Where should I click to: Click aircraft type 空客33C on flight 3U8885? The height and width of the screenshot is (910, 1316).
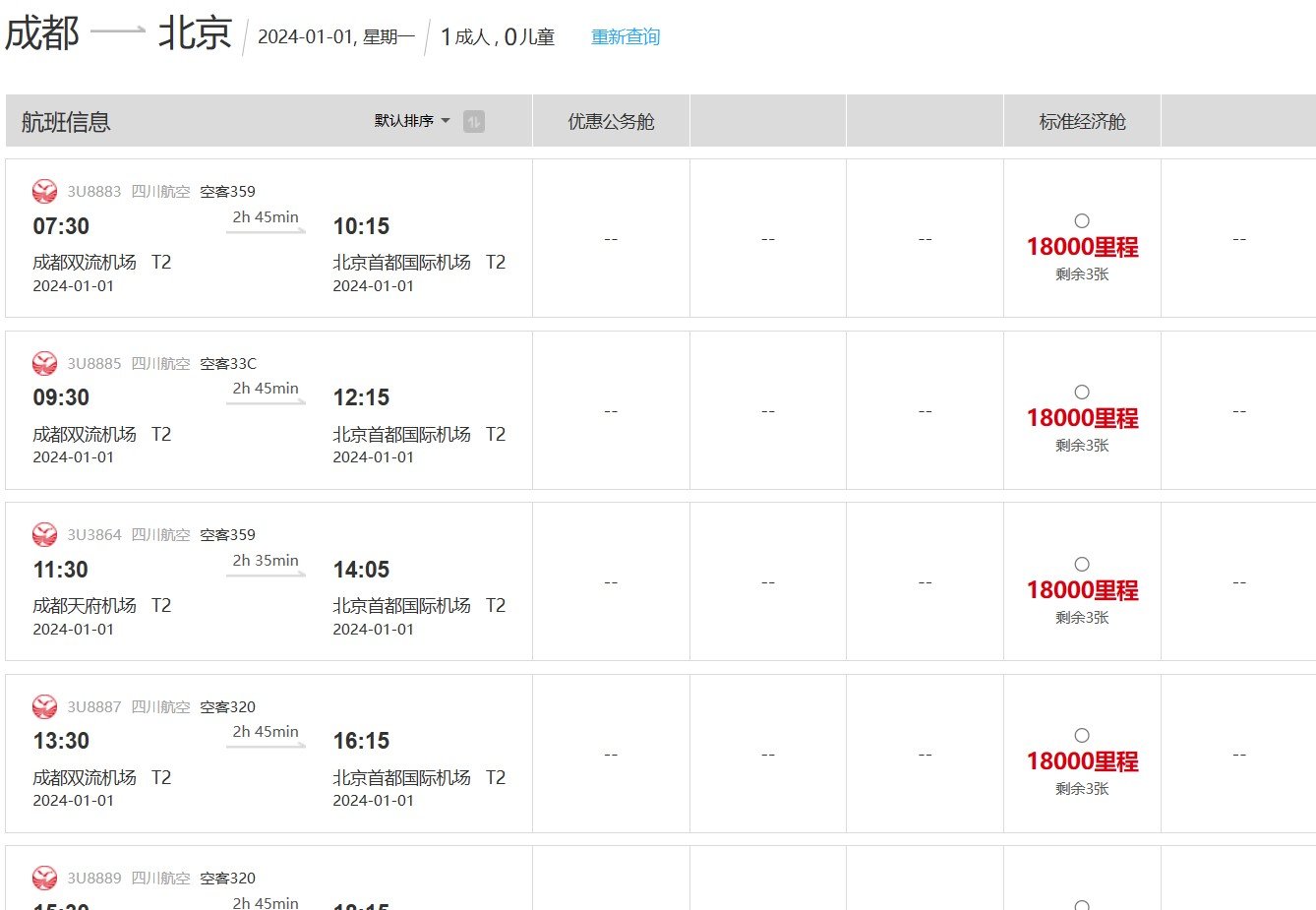click(x=228, y=364)
